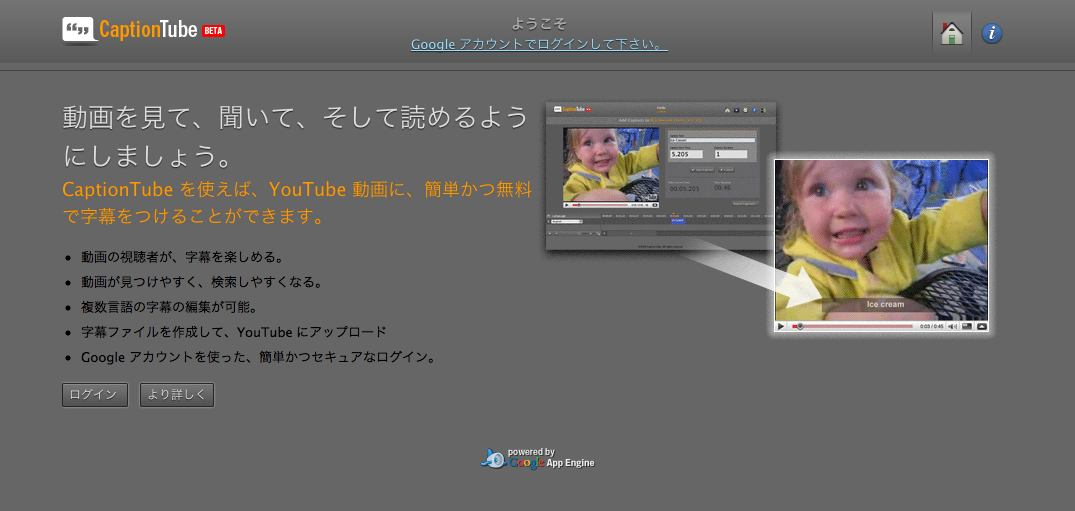The width and height of the screenshot is (1075, 511).
Task: Click the orange CaptionTube を使えば tagline
Action: coord(297,203)
